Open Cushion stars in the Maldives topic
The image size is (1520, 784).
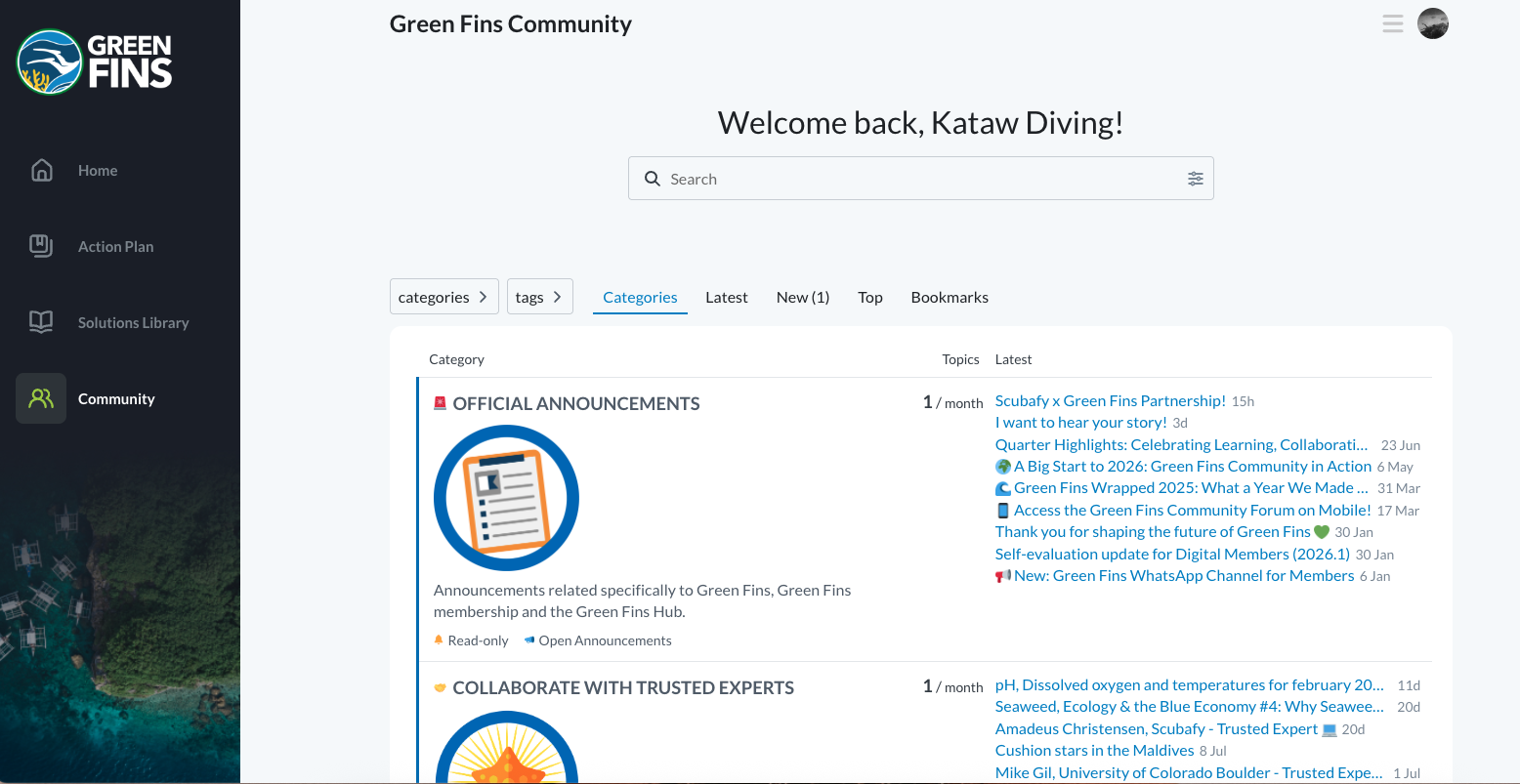point(1094,750)
